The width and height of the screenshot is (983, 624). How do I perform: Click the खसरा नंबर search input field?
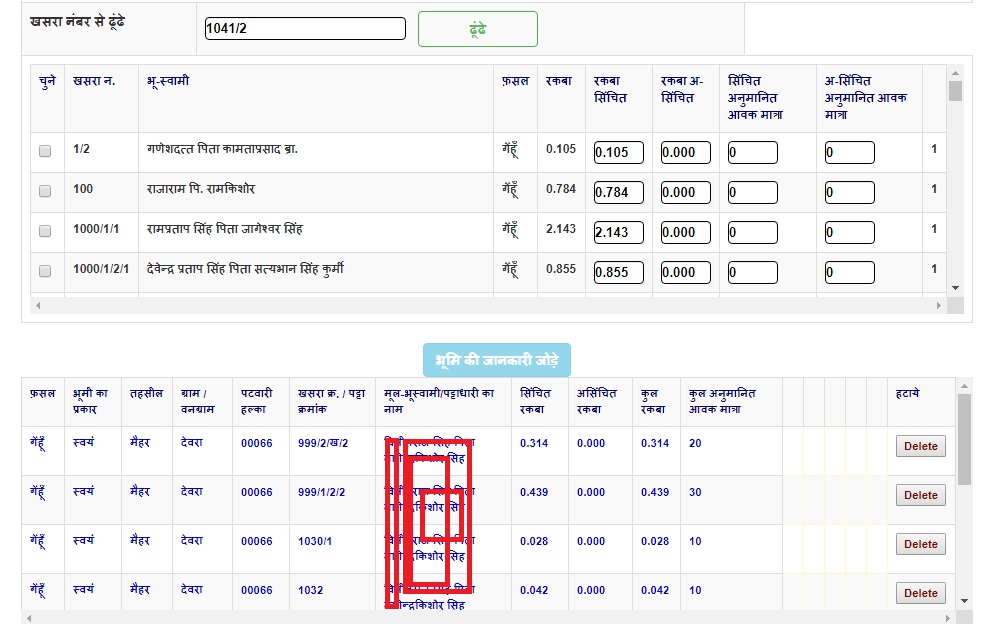coord(305,29)
